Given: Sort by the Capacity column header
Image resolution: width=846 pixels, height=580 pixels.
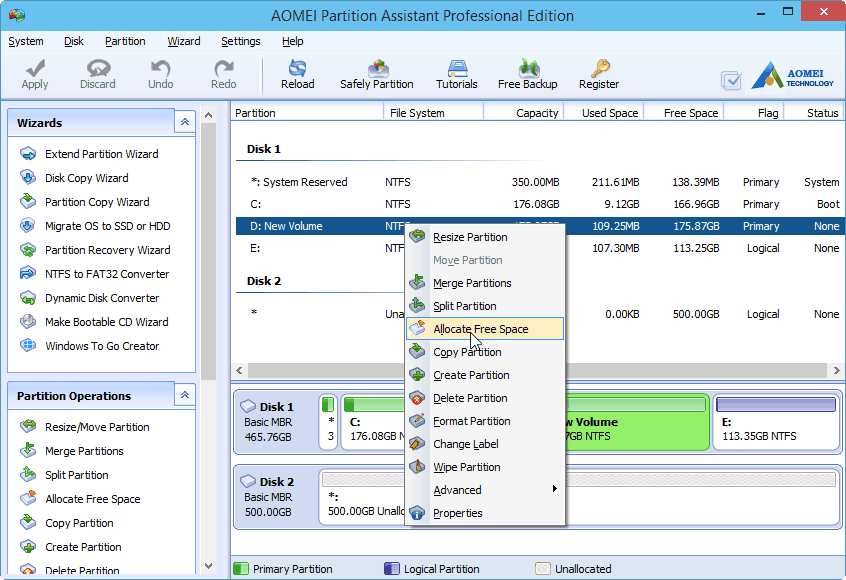Looking at the screenshot, I should pyautogui.click(x=524, y=113).
